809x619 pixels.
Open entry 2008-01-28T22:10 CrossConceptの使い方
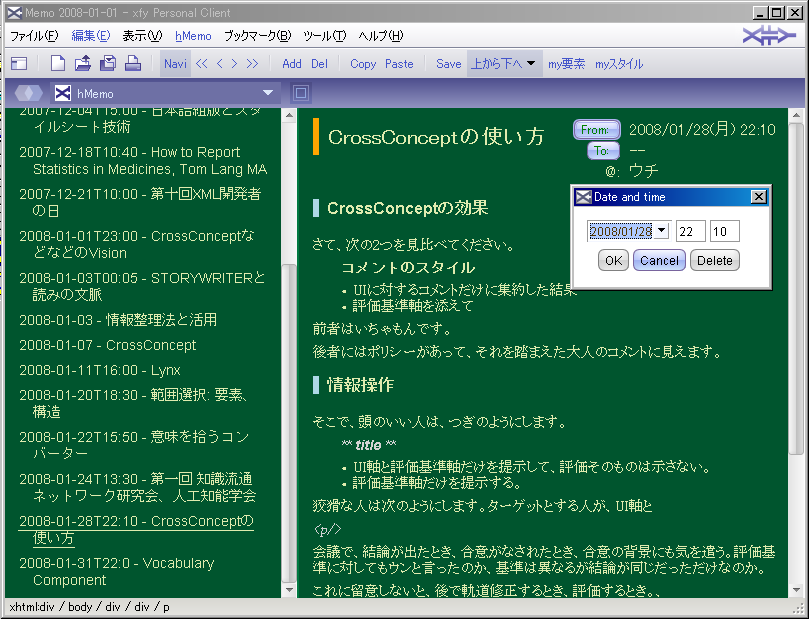136,529
